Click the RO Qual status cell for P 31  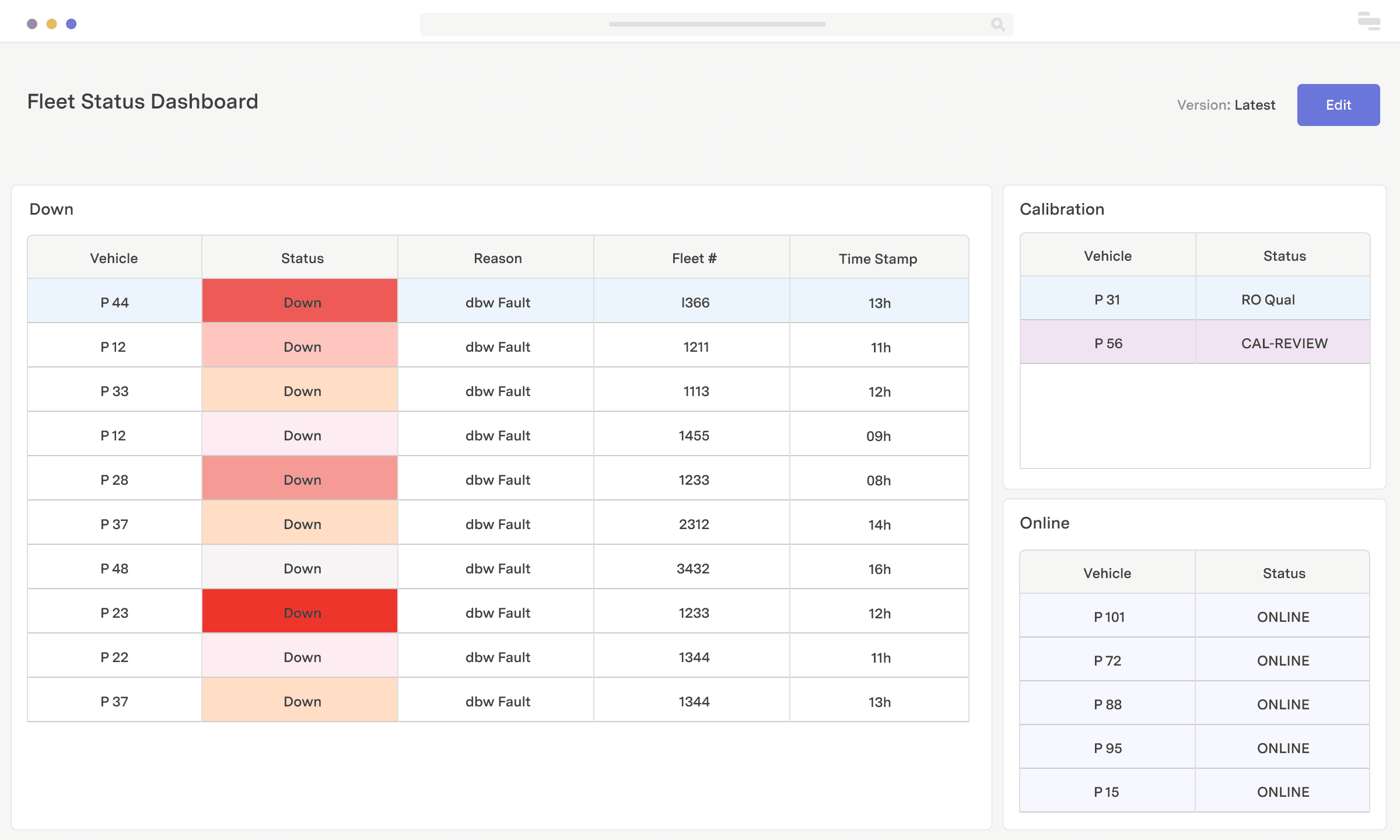coord(1267,299)
